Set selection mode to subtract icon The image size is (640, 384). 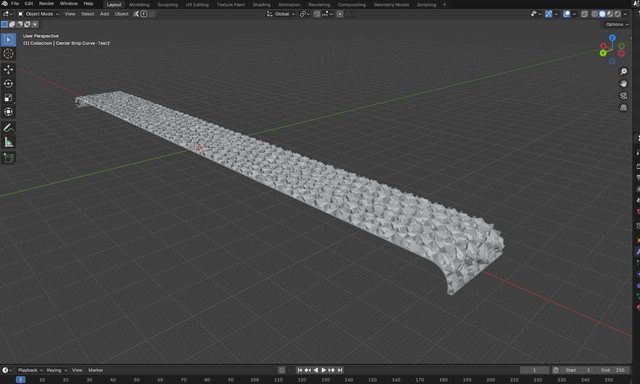(x=20, y=24)
